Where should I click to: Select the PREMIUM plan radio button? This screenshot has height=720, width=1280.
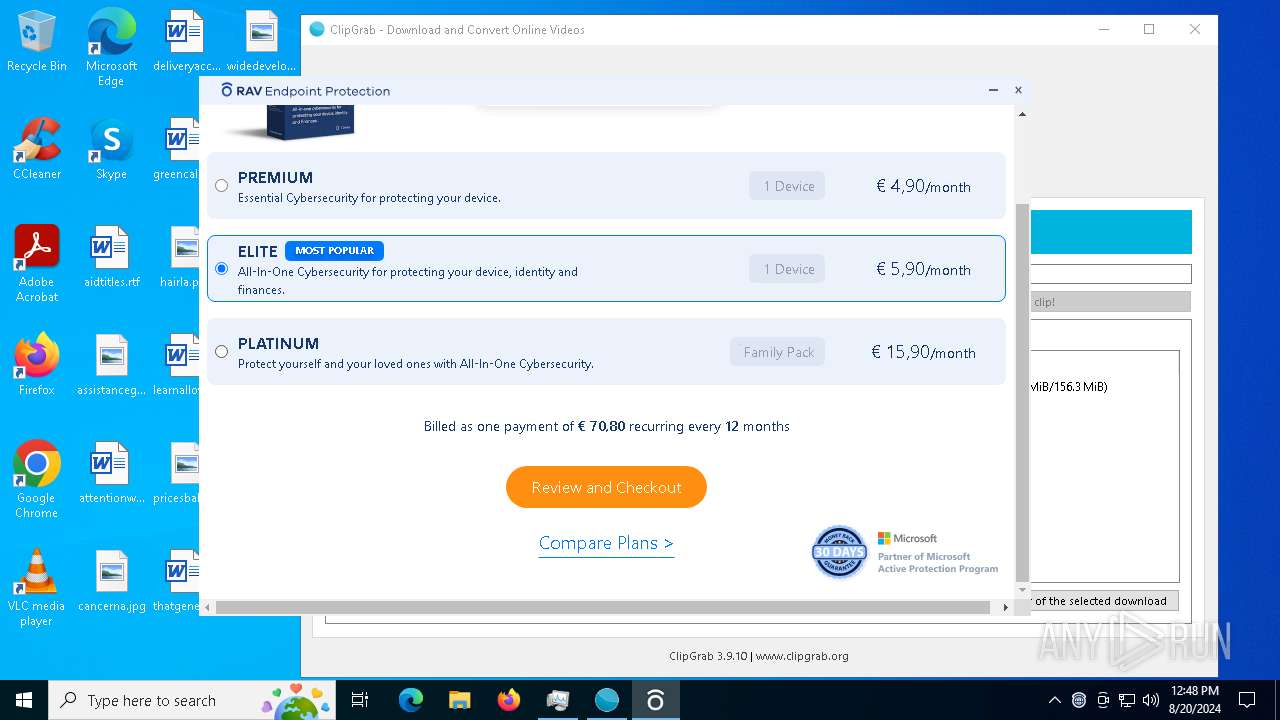[221, 185]
